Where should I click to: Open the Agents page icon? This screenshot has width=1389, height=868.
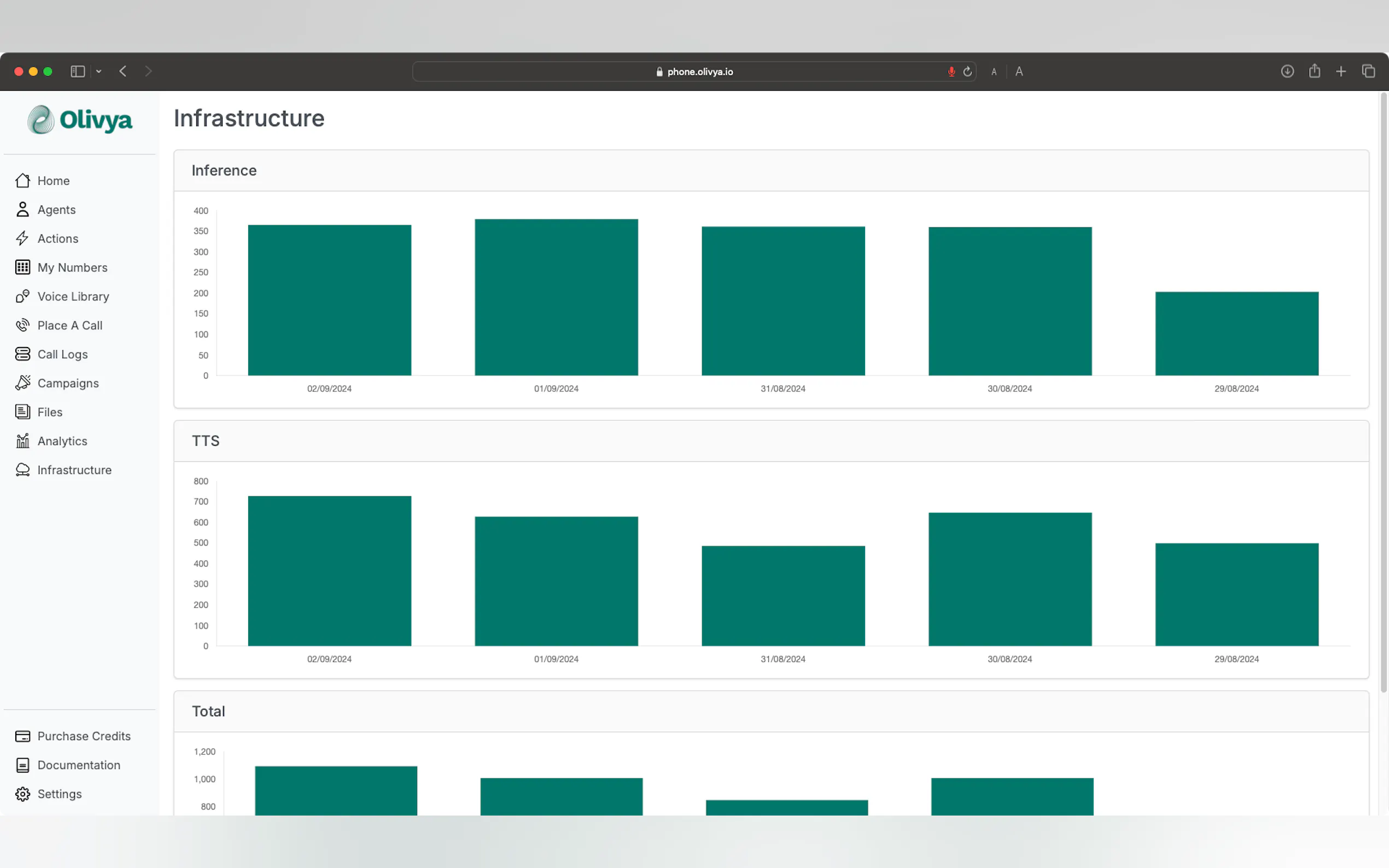(x=22, y=209)
